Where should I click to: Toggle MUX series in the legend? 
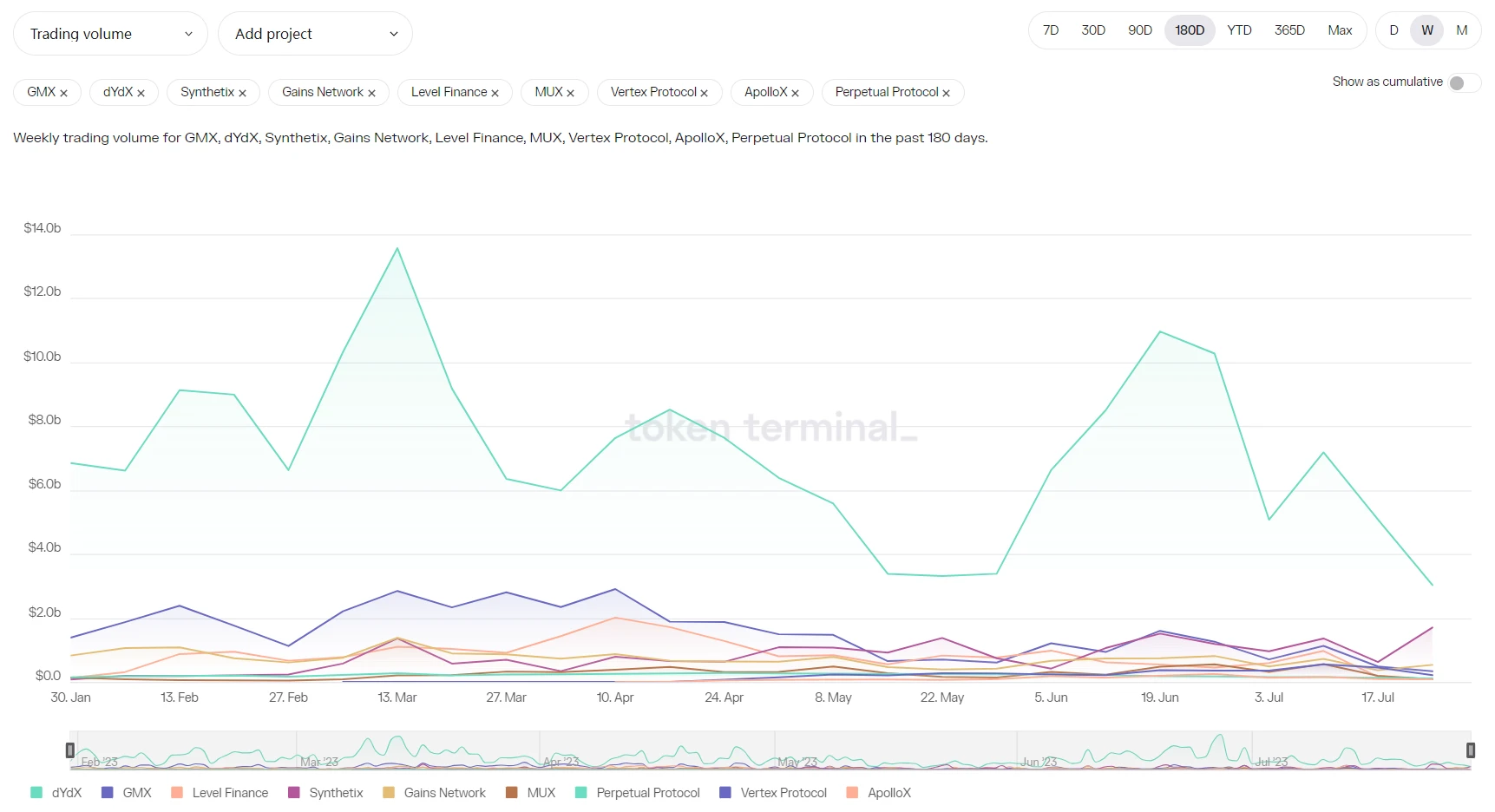click(530, 793)
